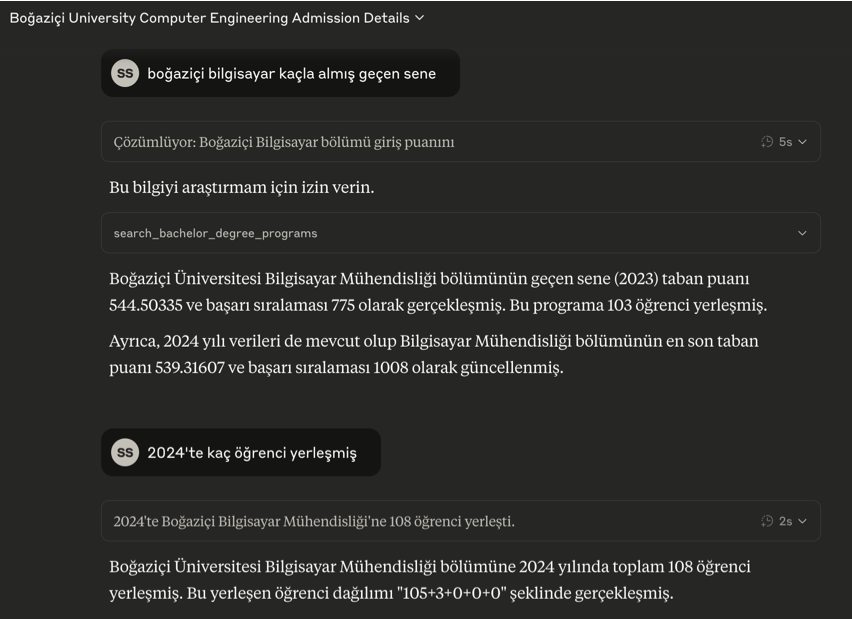The height and width of the screenshot is (619, 852).
Task: Click the final paragraph containing "105+3+0+0+0"
Action: click(x=430, y=580)
